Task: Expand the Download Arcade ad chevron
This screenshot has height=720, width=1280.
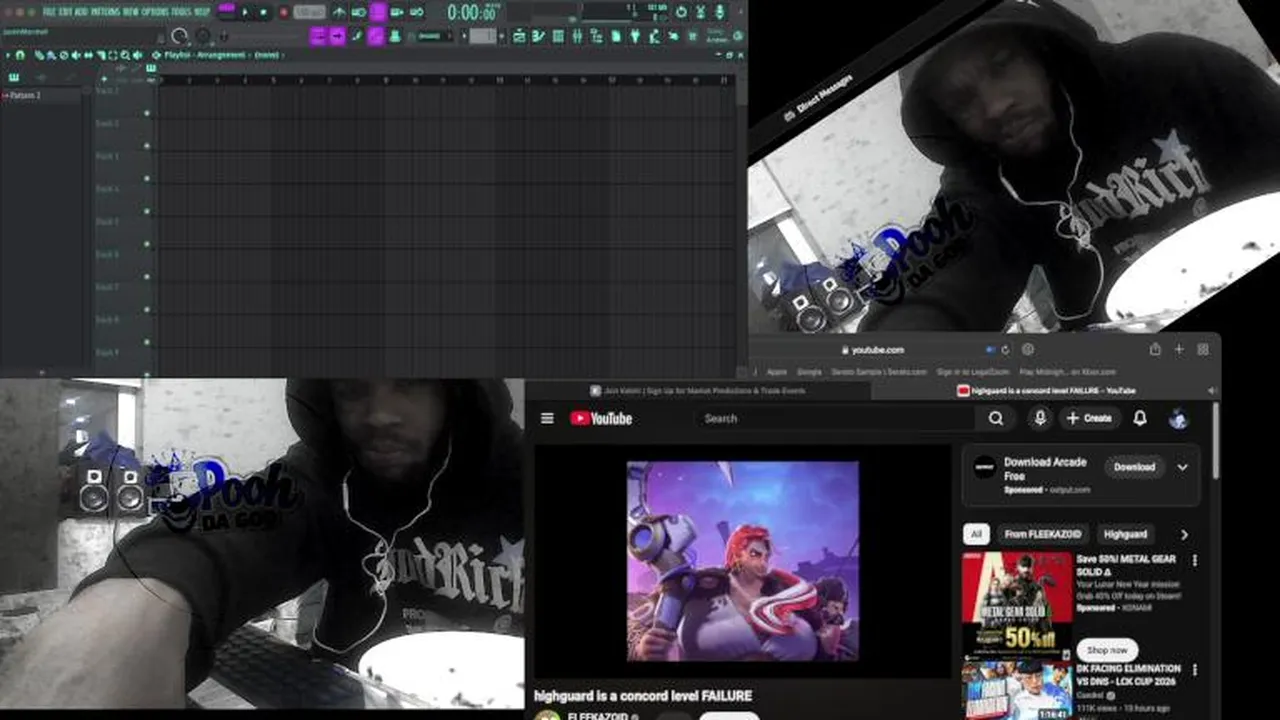Action: click(x=1183, y=467)
